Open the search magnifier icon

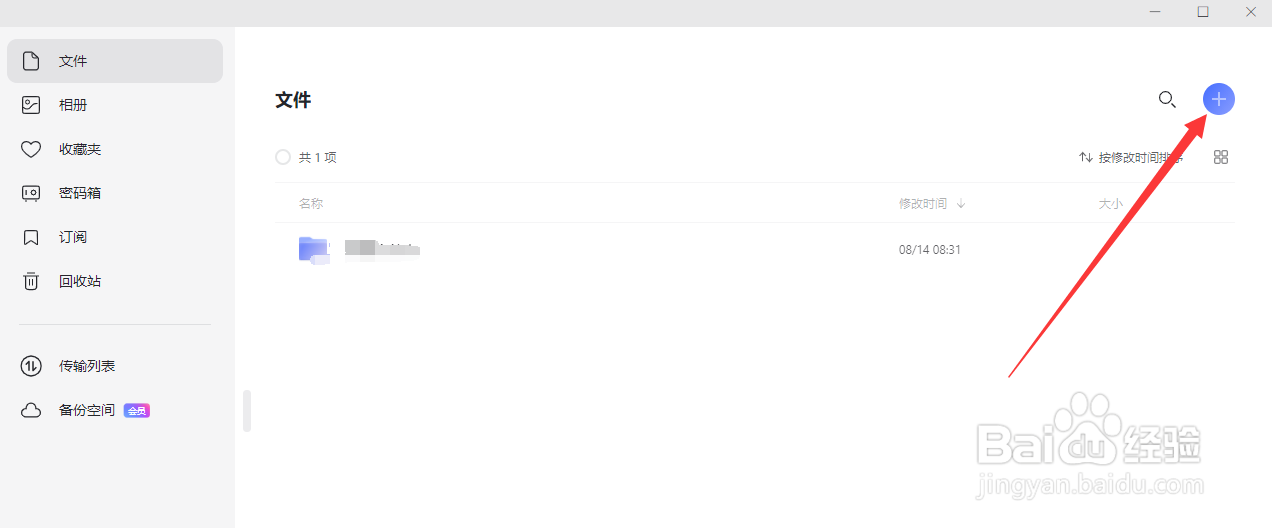pyautogui.click(x=1166, y=99)
